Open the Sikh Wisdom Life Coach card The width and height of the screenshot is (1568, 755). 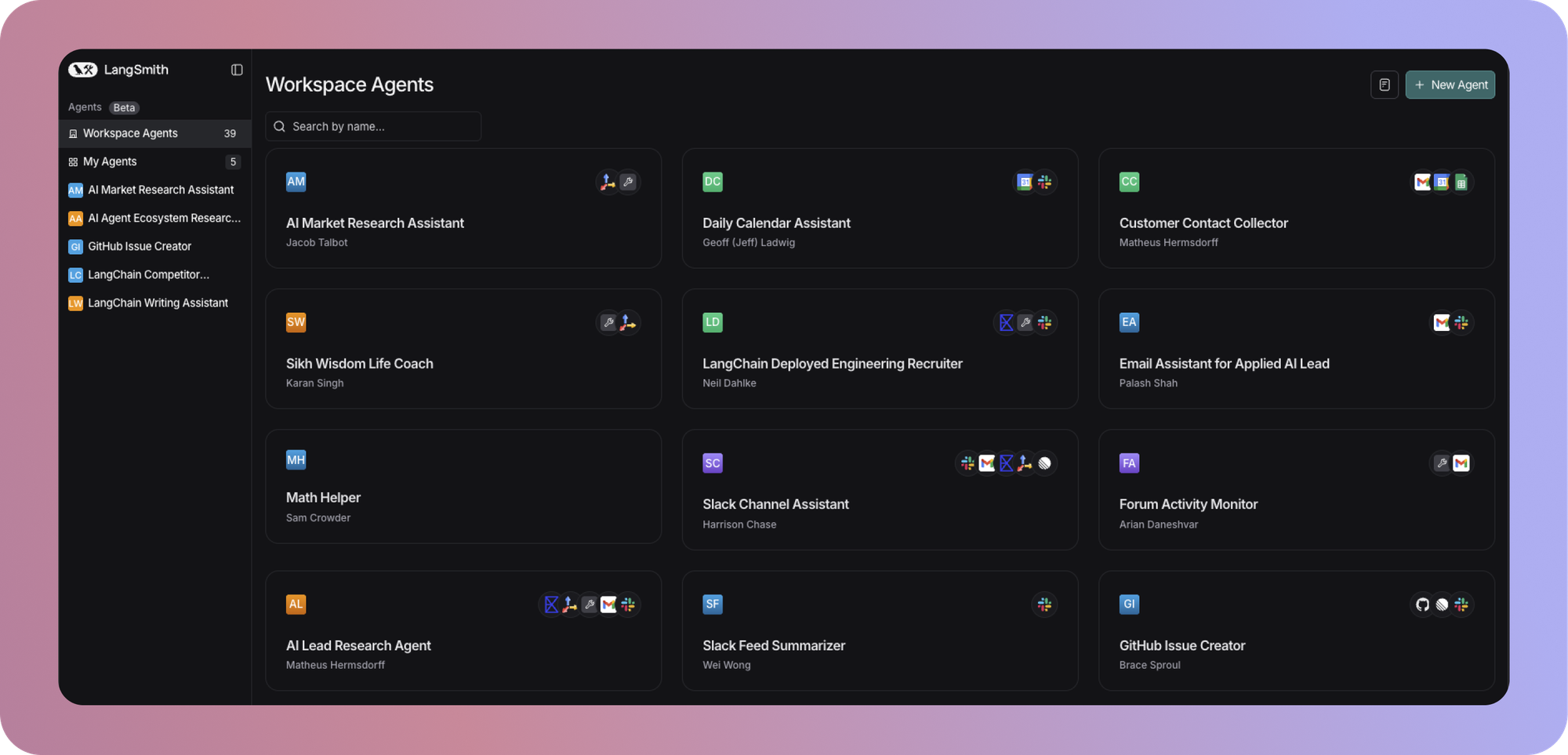[463, 349]
